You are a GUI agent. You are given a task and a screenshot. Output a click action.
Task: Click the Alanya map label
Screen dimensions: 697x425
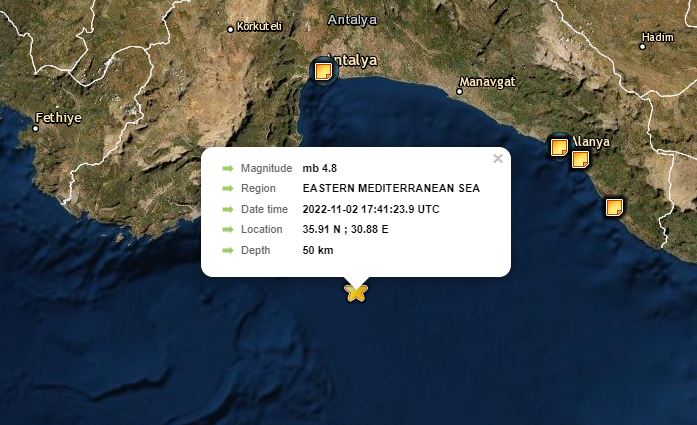pyautogui.click(x=591, y=142)
